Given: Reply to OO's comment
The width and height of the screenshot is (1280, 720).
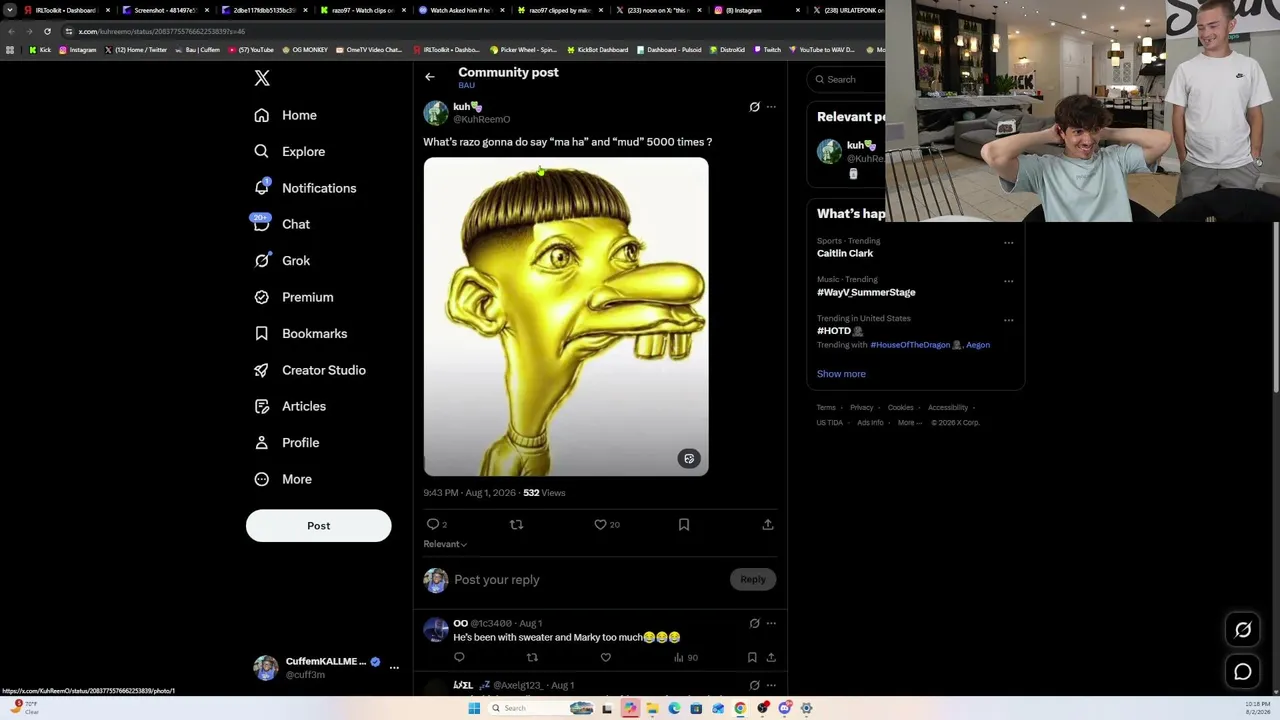Looking at the screenshot, I should (x=459, y=657).
